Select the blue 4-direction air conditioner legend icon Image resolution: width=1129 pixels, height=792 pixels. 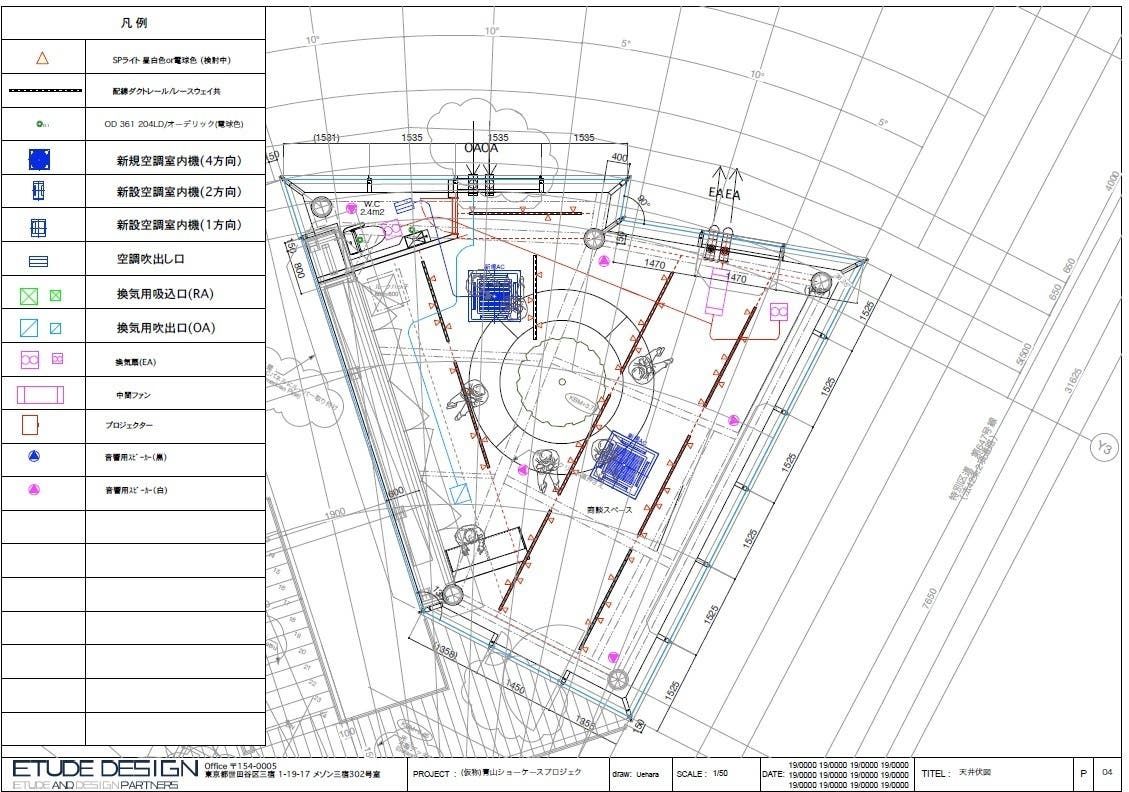point(39,159)
